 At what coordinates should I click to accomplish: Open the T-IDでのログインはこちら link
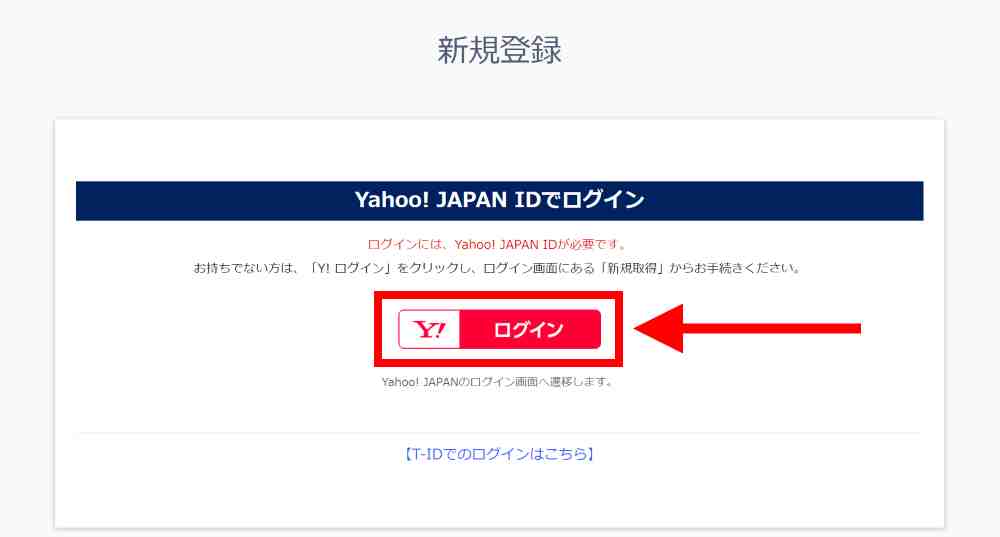click(499, 454)
